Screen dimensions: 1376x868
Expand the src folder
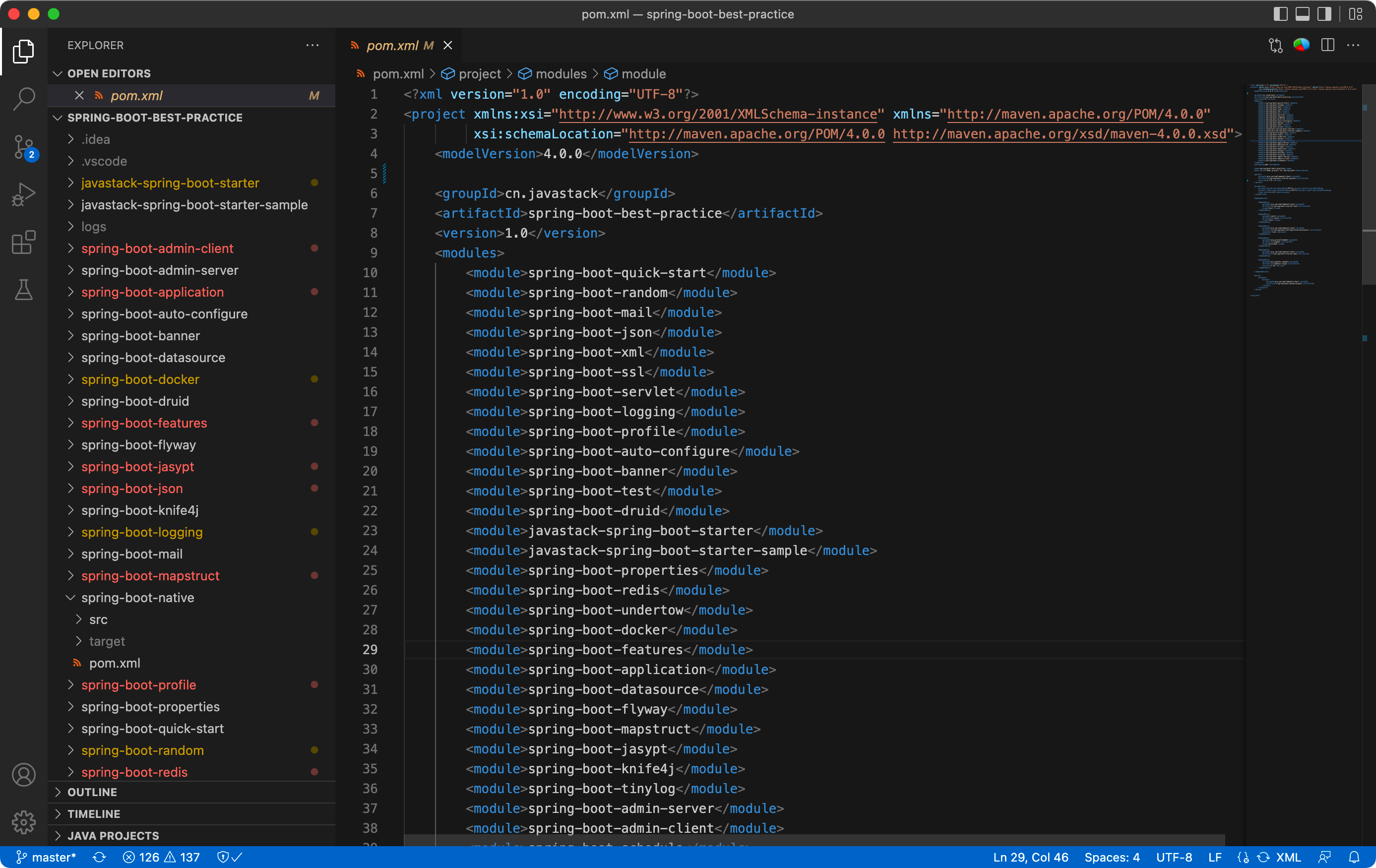click(191, 620)
